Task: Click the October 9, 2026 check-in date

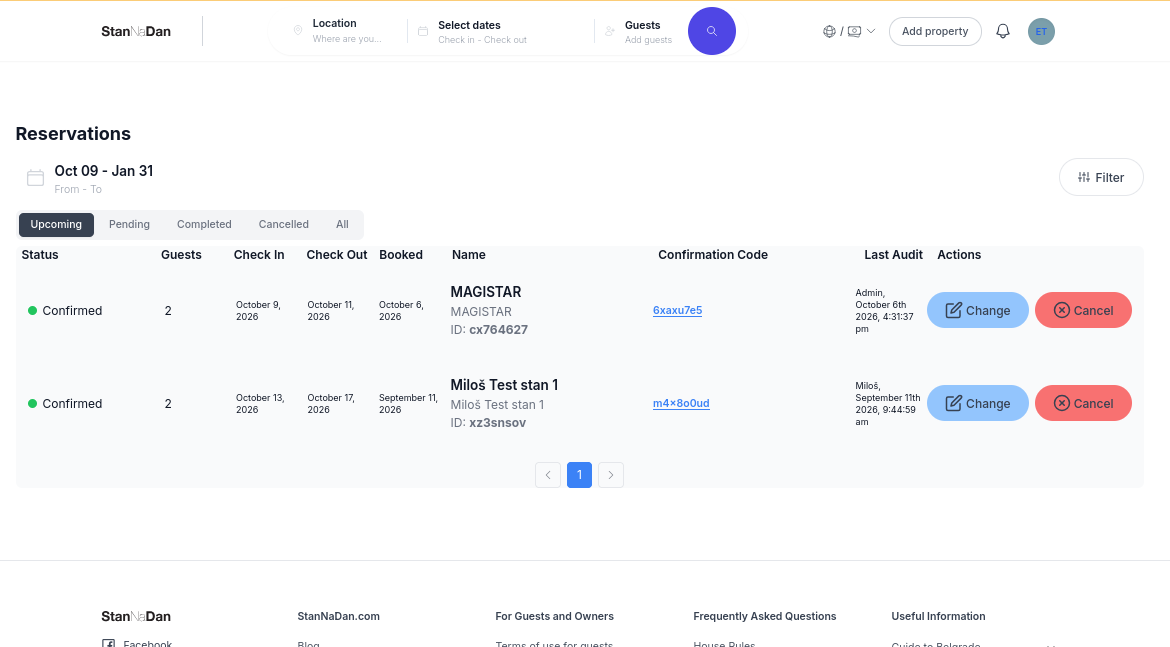Action: coord(258,310)
